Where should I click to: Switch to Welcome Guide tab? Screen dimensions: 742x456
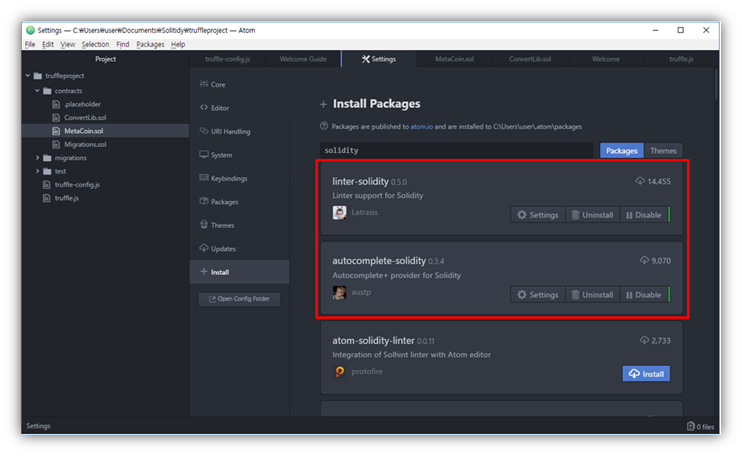click(x=303, y=59)
